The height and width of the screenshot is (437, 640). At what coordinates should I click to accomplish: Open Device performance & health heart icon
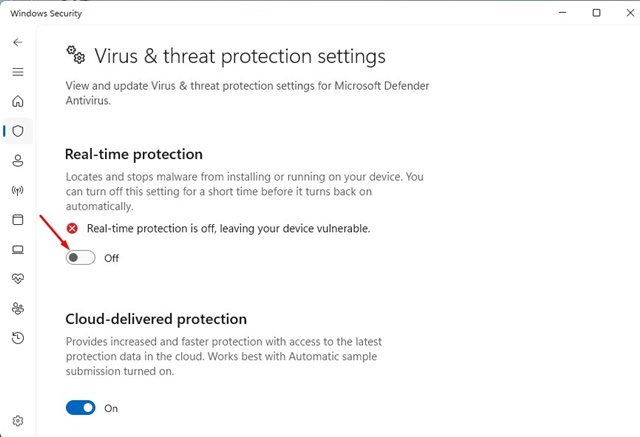click(x=18, y=279)
